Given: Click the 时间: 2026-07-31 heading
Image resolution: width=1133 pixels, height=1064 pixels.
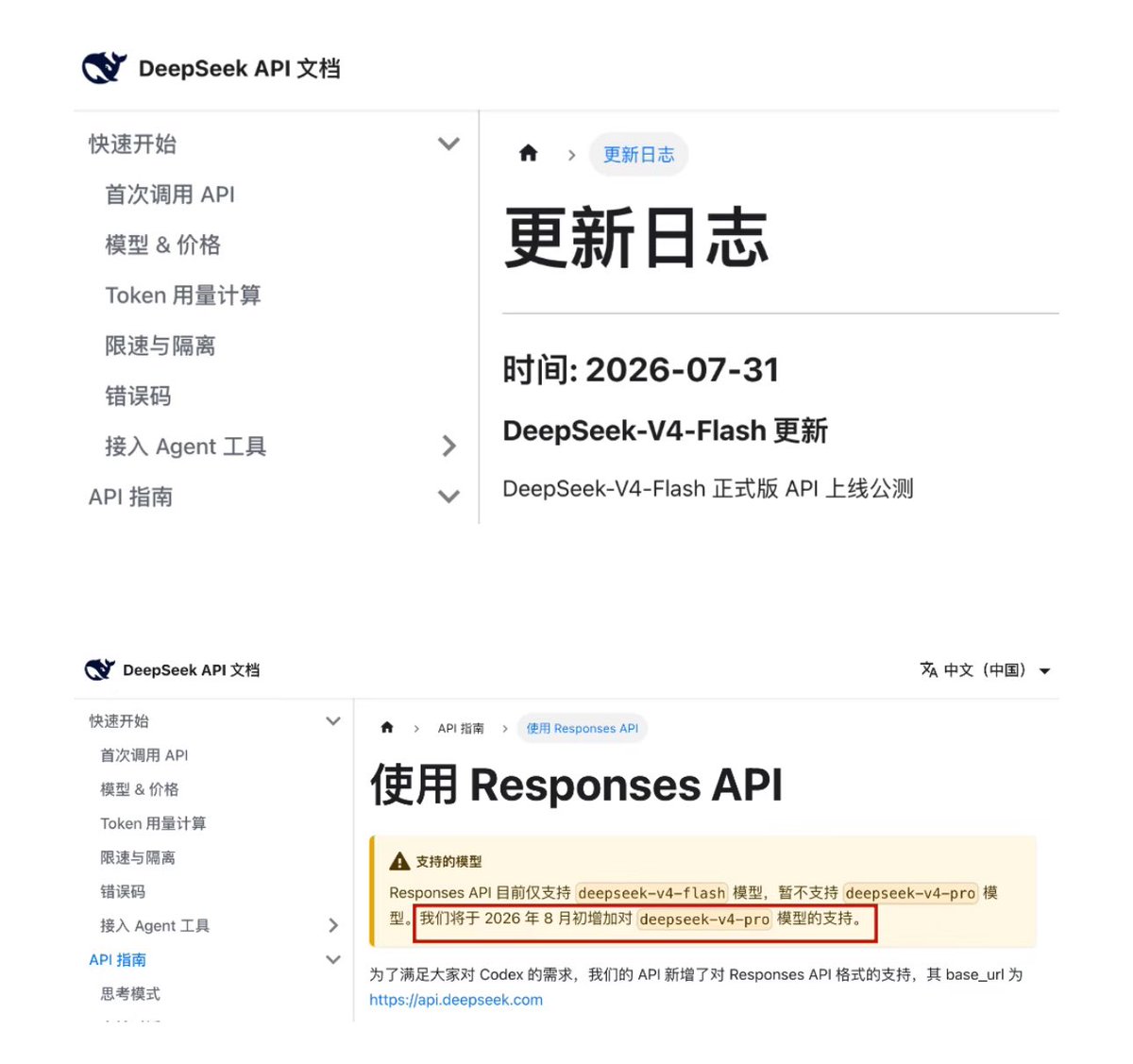Looking at the screenshot, I should pyautogui.click(x=641, y=370).
